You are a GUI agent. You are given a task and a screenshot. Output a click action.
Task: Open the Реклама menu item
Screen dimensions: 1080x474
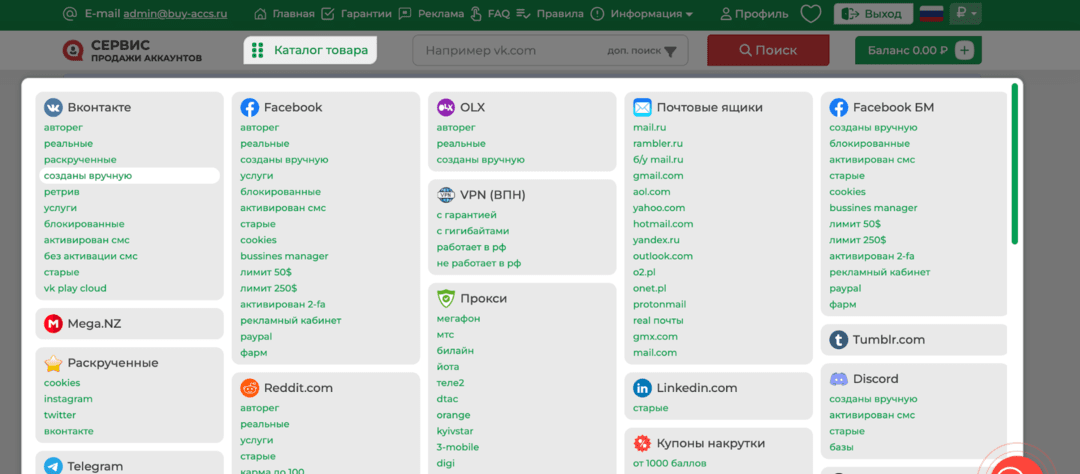[x=441, y=14]
